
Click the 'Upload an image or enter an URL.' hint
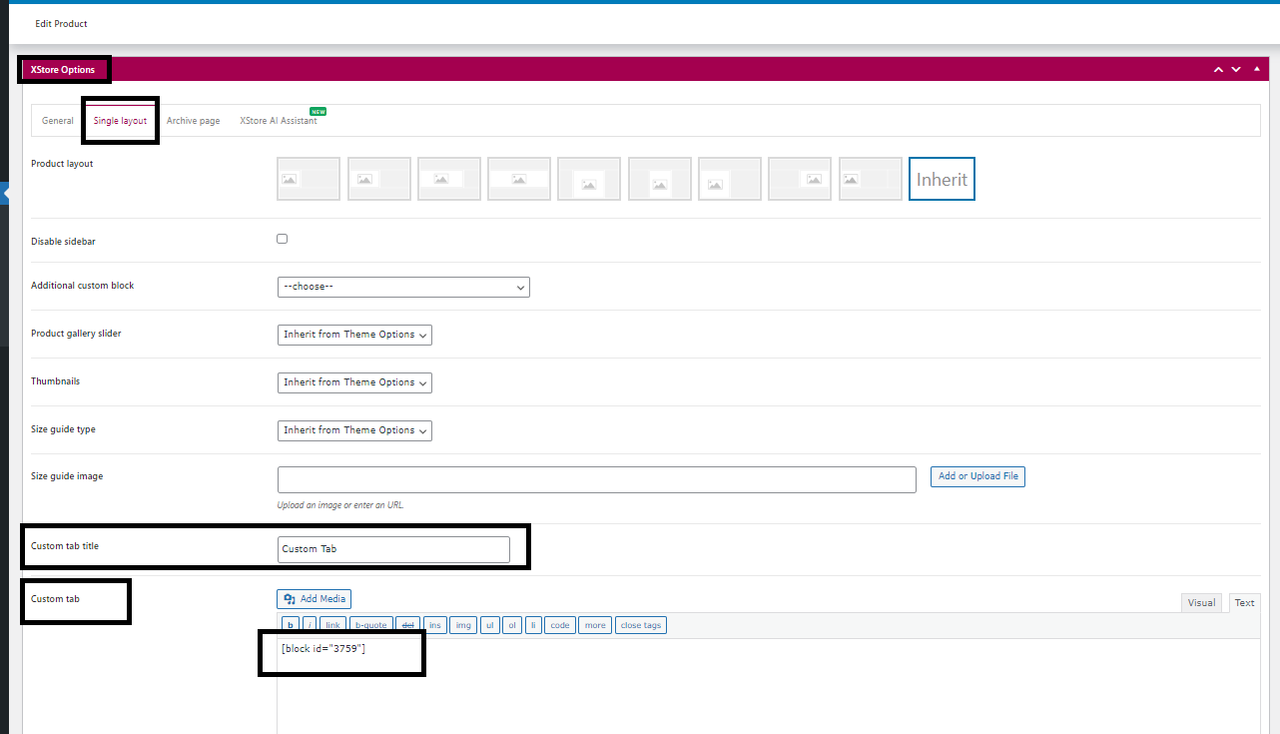pyautogui.click(x=341, y=505)
